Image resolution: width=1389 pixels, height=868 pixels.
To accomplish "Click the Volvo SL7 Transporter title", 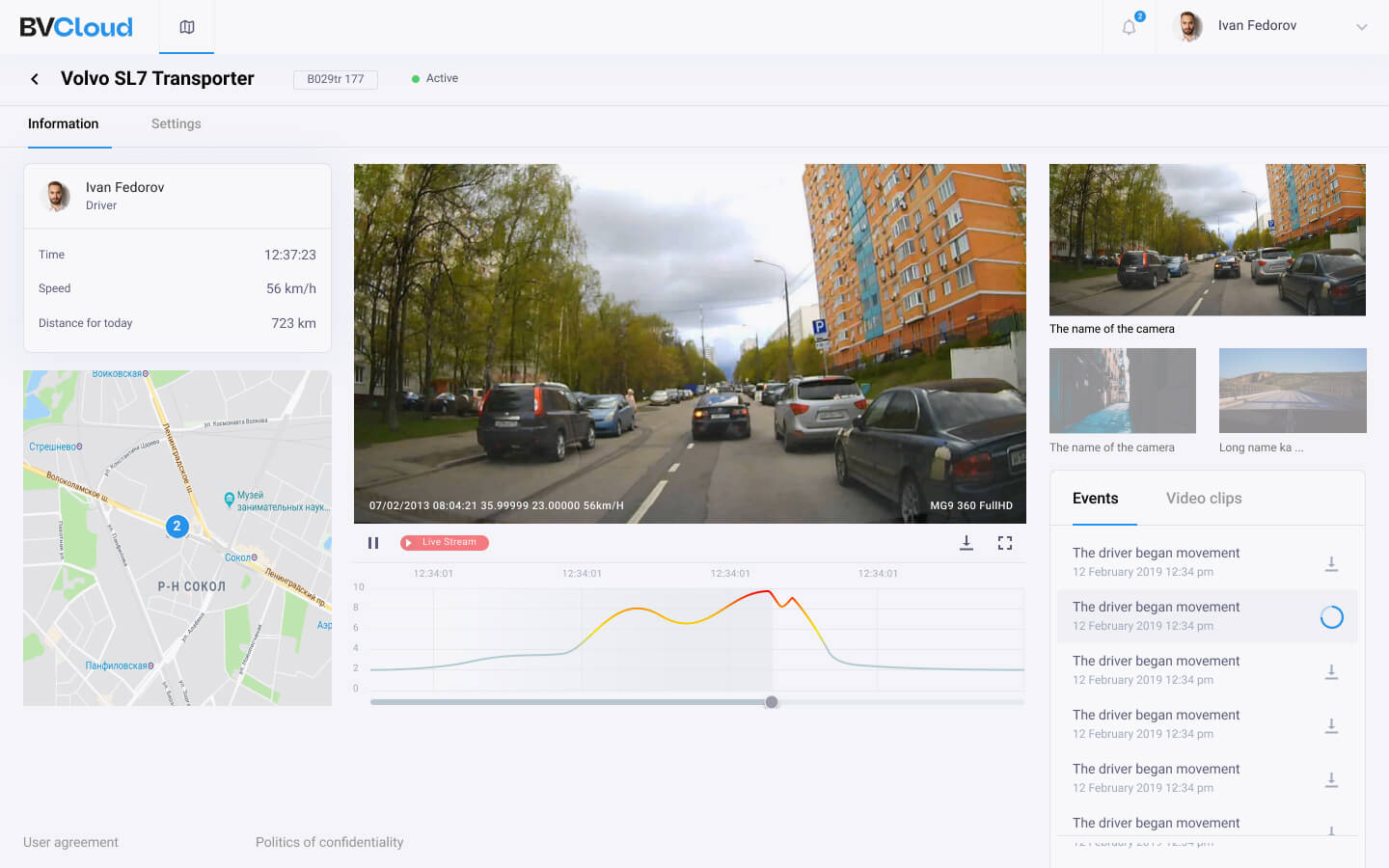I will click(157, 79).
